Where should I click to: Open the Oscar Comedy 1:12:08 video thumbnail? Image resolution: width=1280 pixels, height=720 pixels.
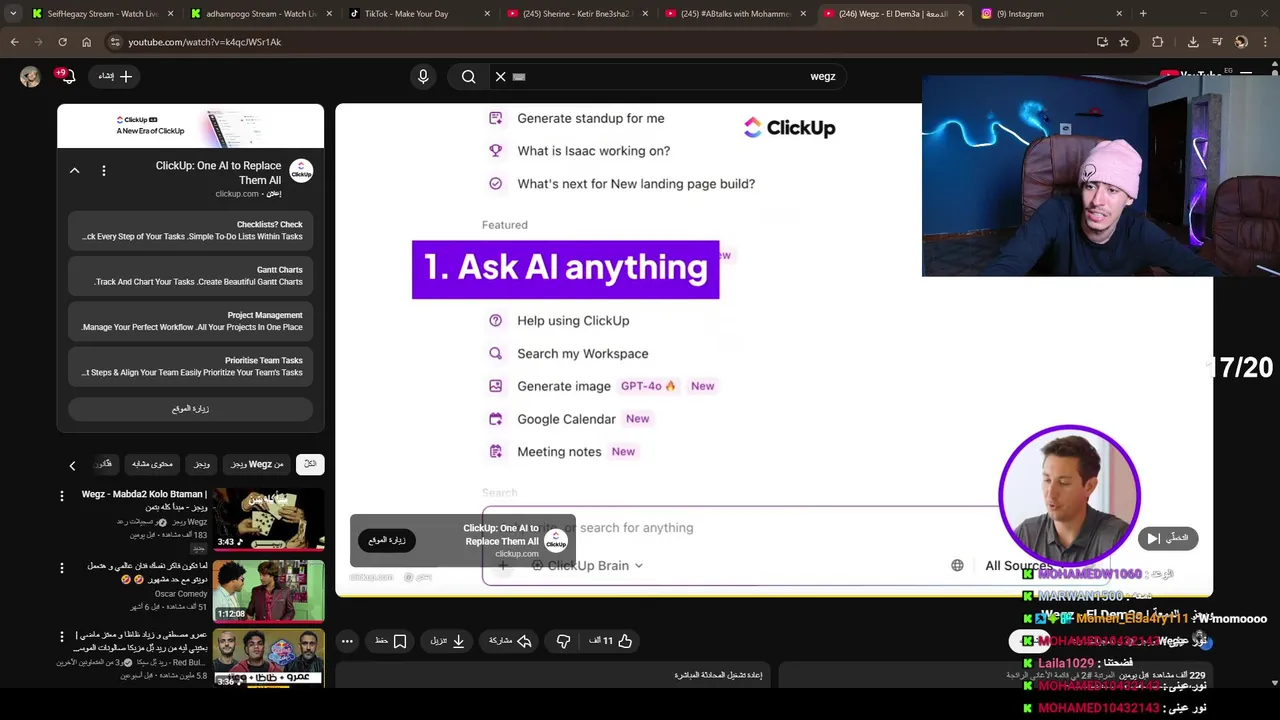point(268,591)
